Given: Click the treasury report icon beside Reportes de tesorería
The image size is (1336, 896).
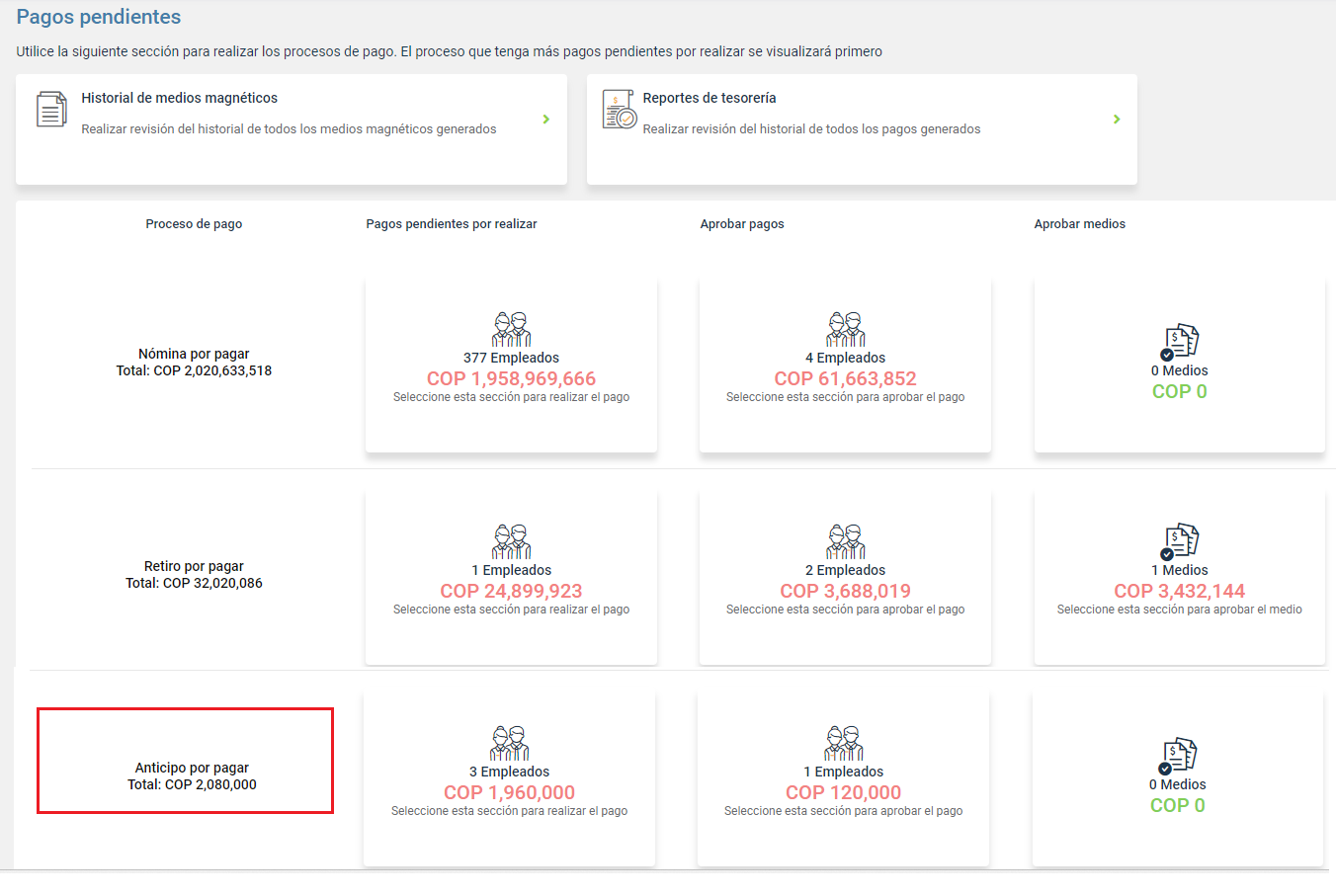Looking at the screenshot, I should (x=620, y=110).
